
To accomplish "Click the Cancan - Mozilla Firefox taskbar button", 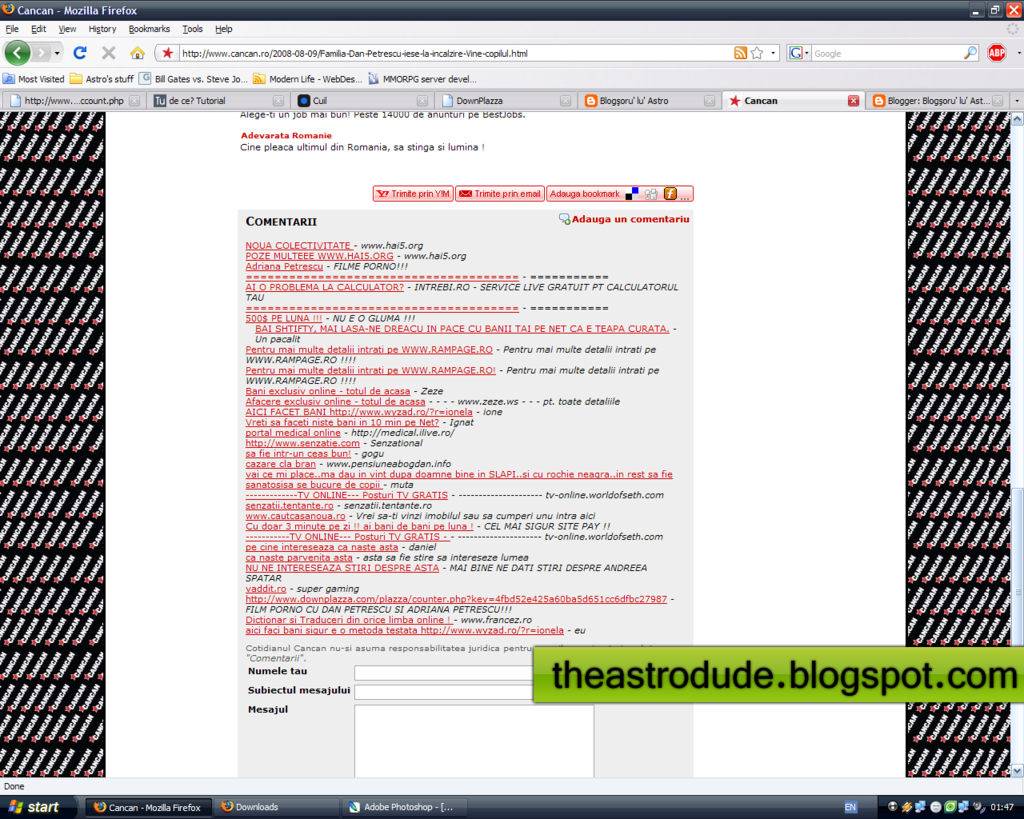I will coord(150,807).
